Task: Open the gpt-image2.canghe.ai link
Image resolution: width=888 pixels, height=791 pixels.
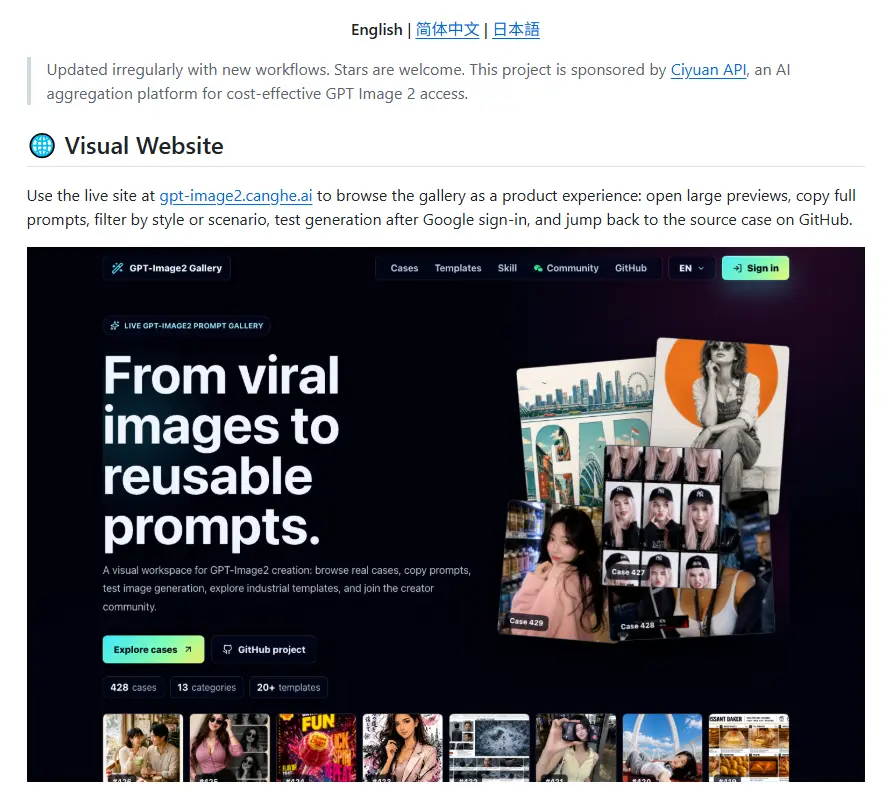Action: [236, 196]
